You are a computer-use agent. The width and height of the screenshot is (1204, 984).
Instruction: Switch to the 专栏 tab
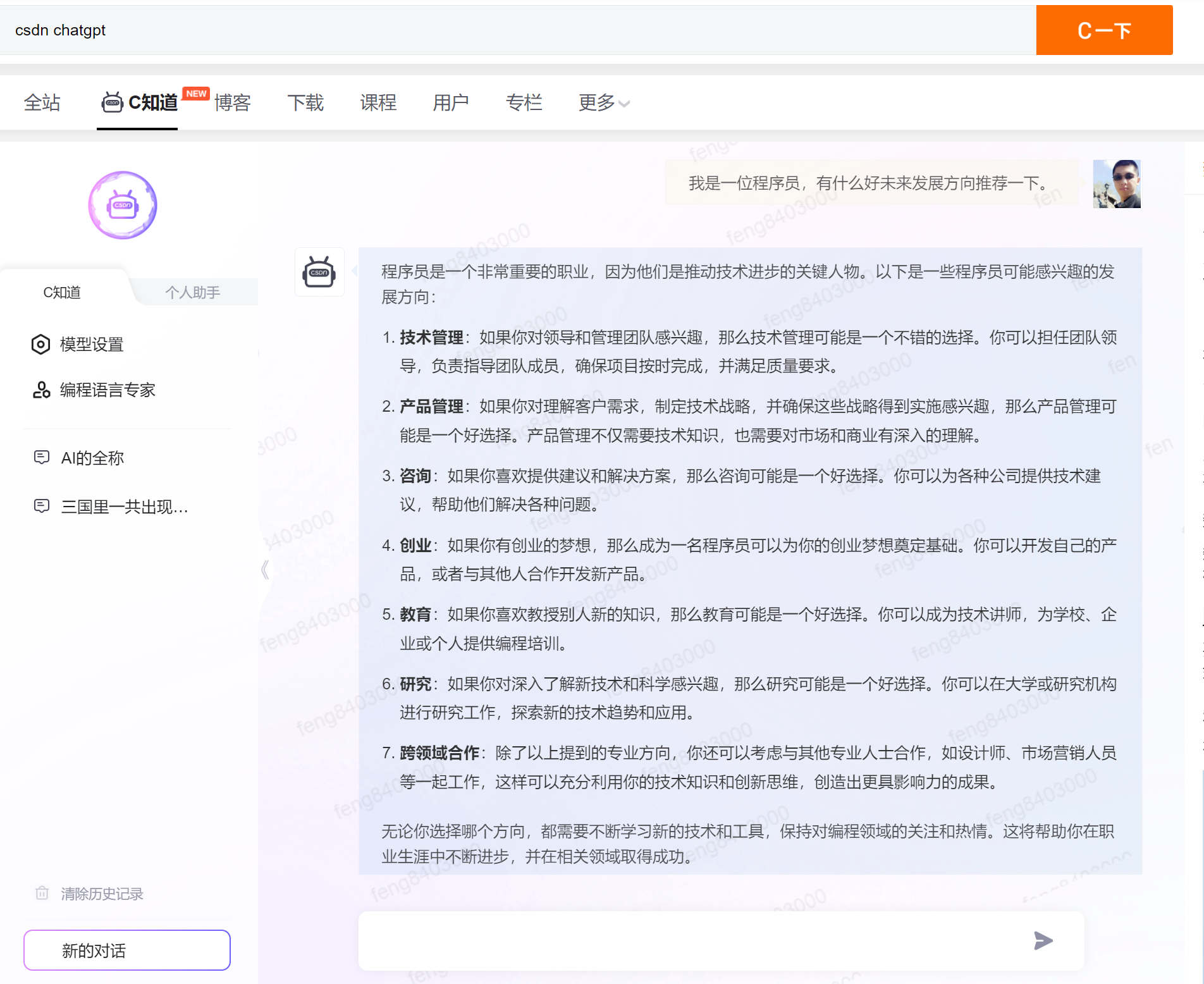click(x=525, y=102)
